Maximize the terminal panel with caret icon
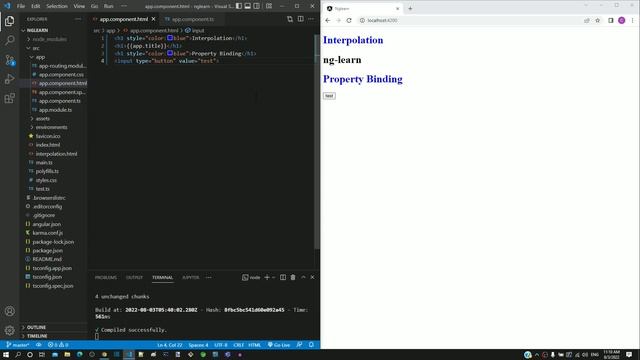Image resolution: width=640 pixels, height=360 pixels. point(303,277)
